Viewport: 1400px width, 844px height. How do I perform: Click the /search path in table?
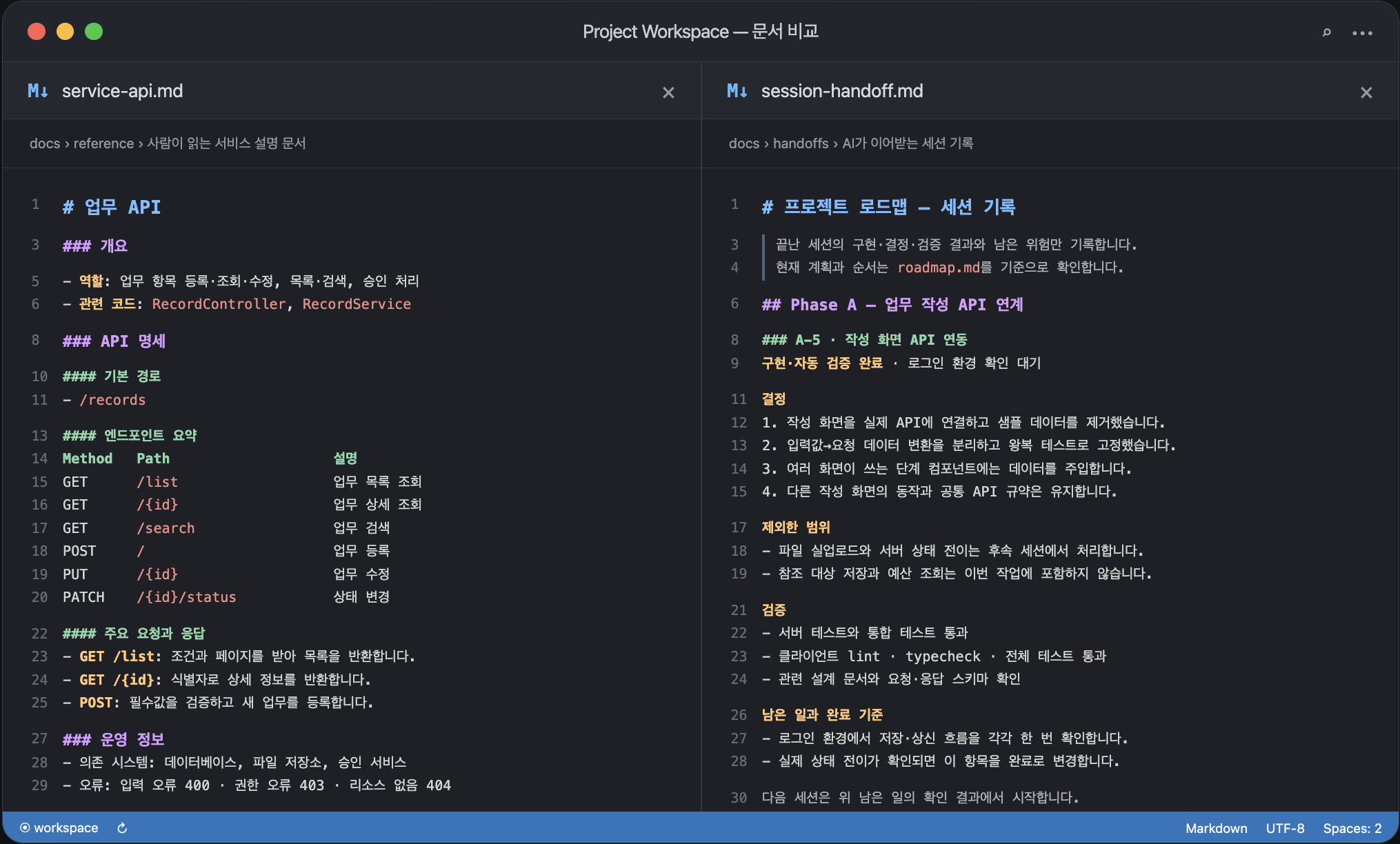click(x=166, y=528)
